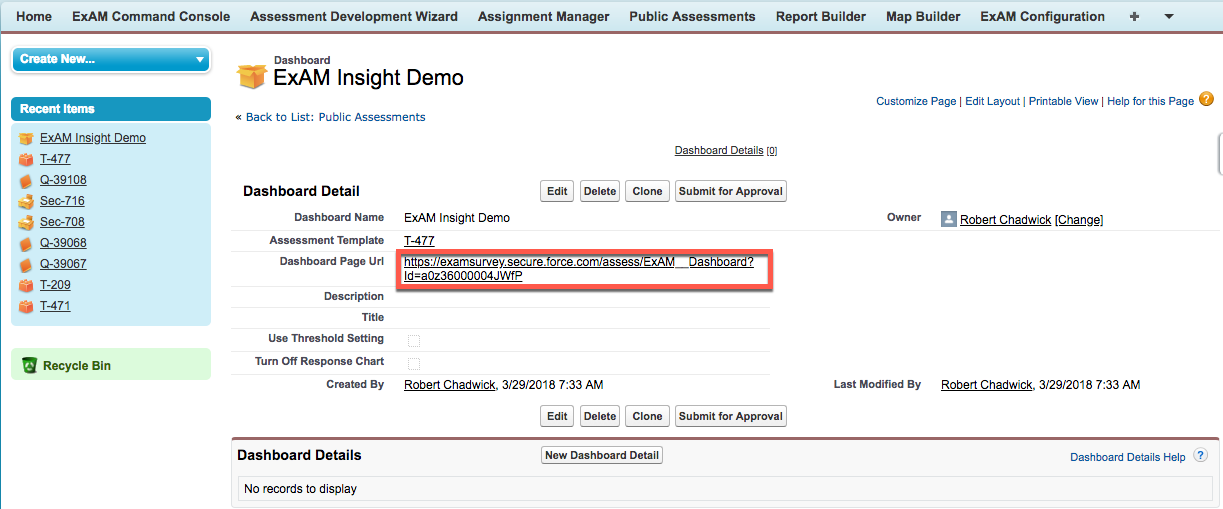This screenshot has height=509, width=1223.
Task: Click the Q-39068 icon in Recent Items
Action: 26,244
